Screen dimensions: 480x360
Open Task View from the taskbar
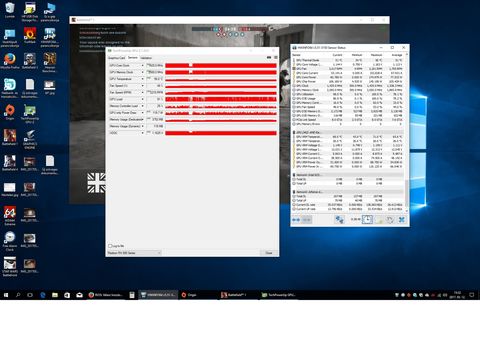pyautogui.click(x=30, y=295)
